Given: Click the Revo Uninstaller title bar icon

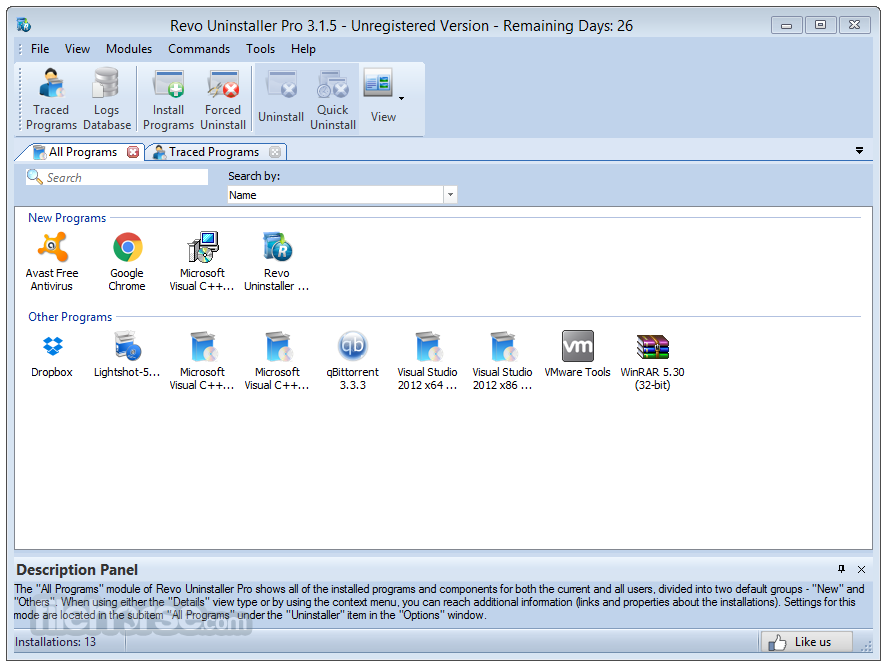Looking at the screenshot, I should pos(24,25).
